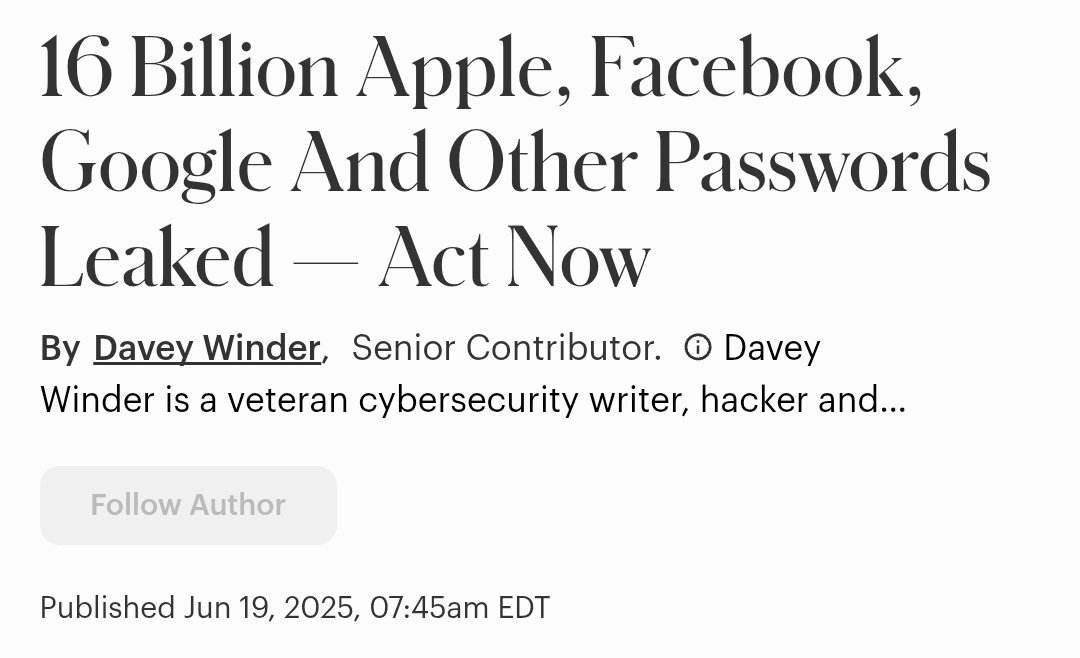Select the 07:45am EDT timestamp
This screenshot has width=1080, height=658.
pos(460,607)
